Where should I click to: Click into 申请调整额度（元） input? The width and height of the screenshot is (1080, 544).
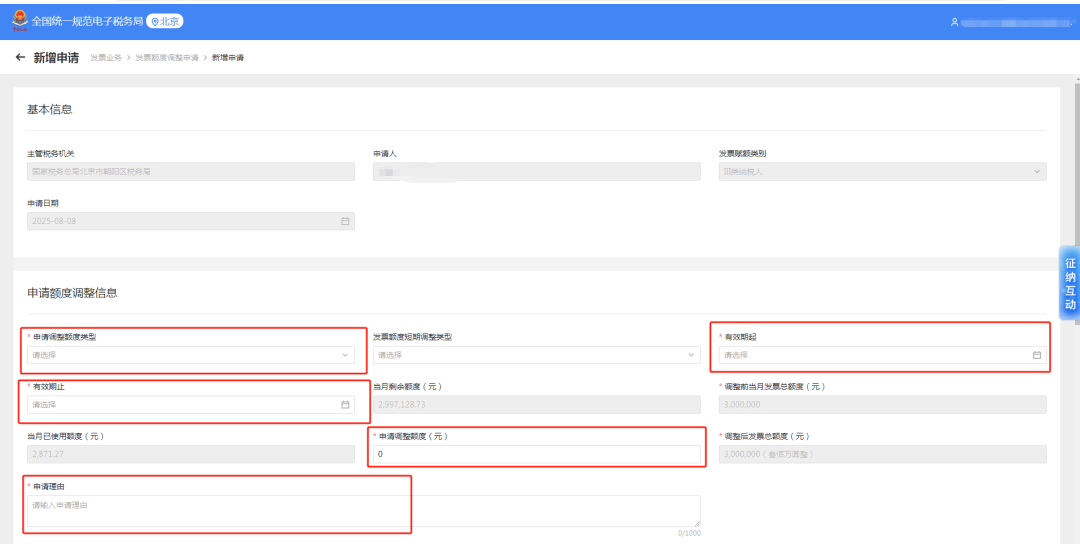pyautogui.click(x=536, y=455)
